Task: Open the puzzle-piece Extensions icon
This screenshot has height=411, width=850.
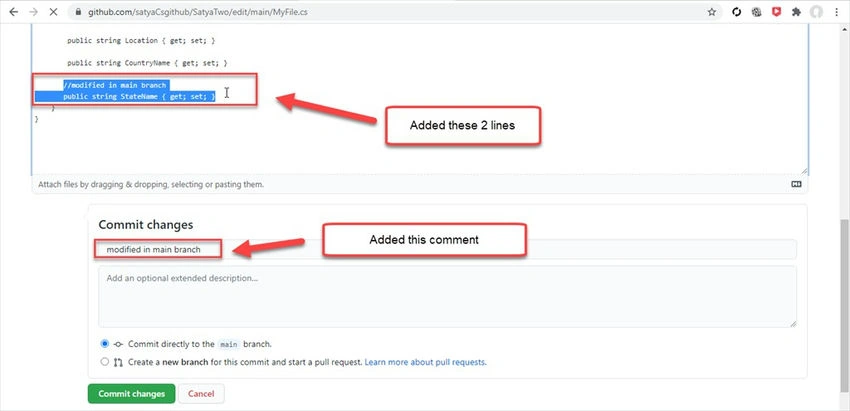Action: coord(796,12)
